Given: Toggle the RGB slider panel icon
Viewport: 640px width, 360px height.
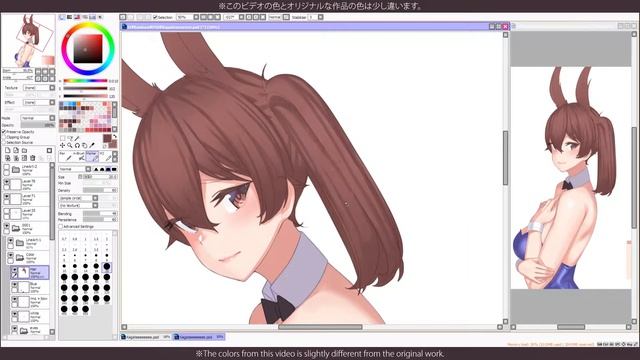Looking at the screenshot, I should [x=69, y=17].
